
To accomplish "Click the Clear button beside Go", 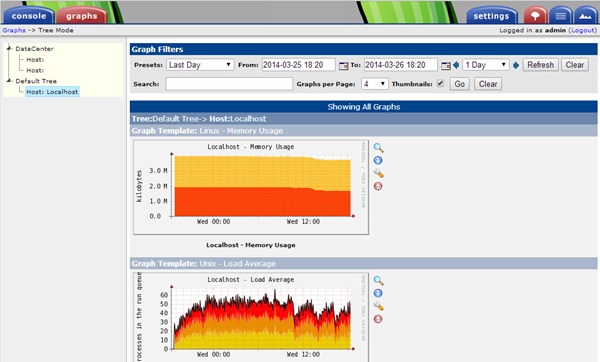I will (x=488, y=84).
